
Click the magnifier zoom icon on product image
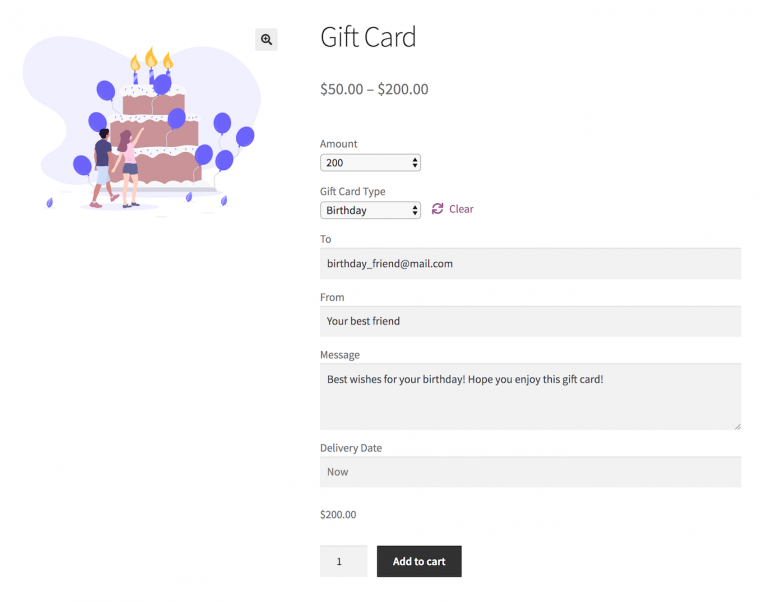266,40
